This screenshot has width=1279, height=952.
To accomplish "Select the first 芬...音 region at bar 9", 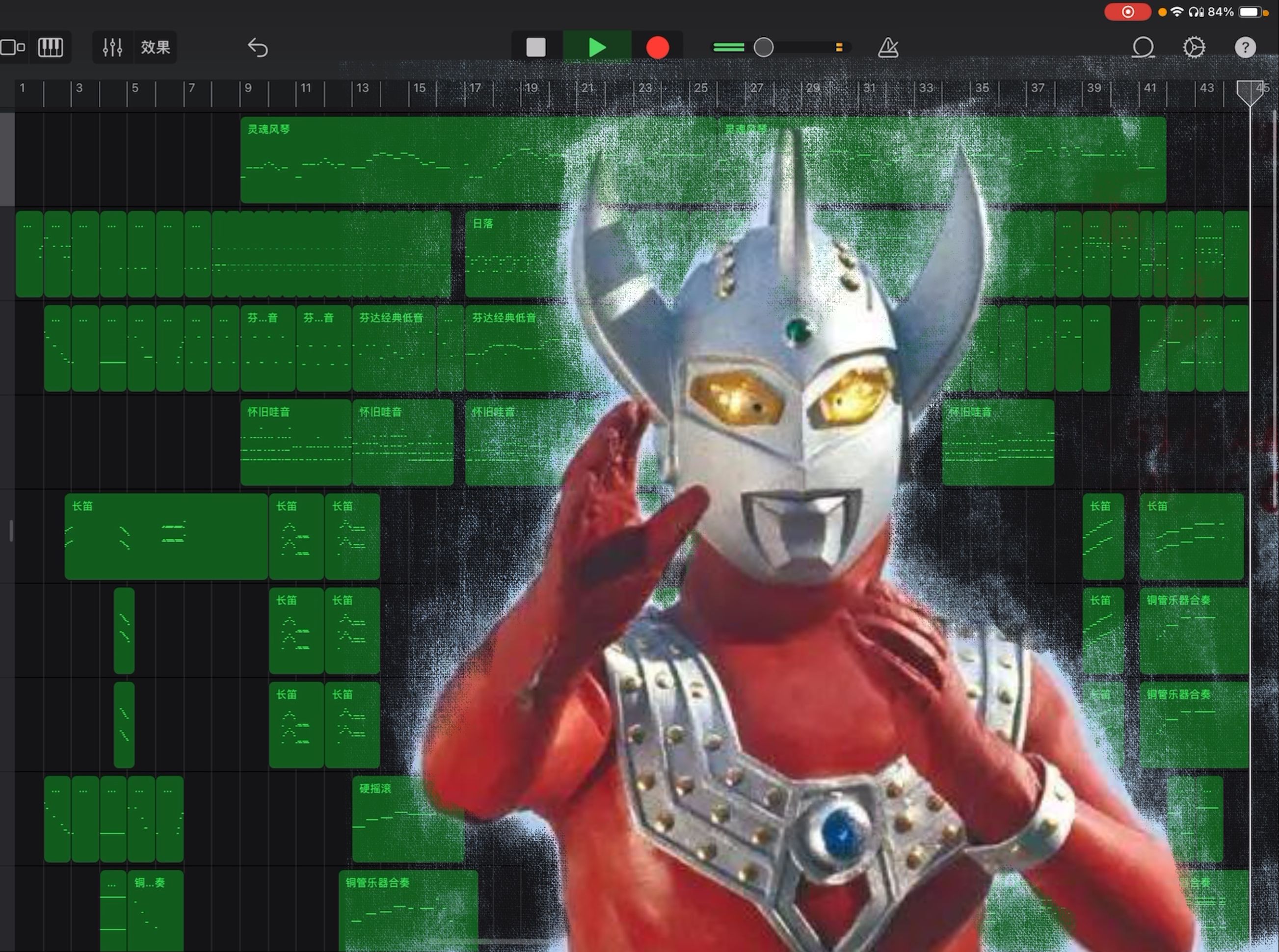I will 268,348.
